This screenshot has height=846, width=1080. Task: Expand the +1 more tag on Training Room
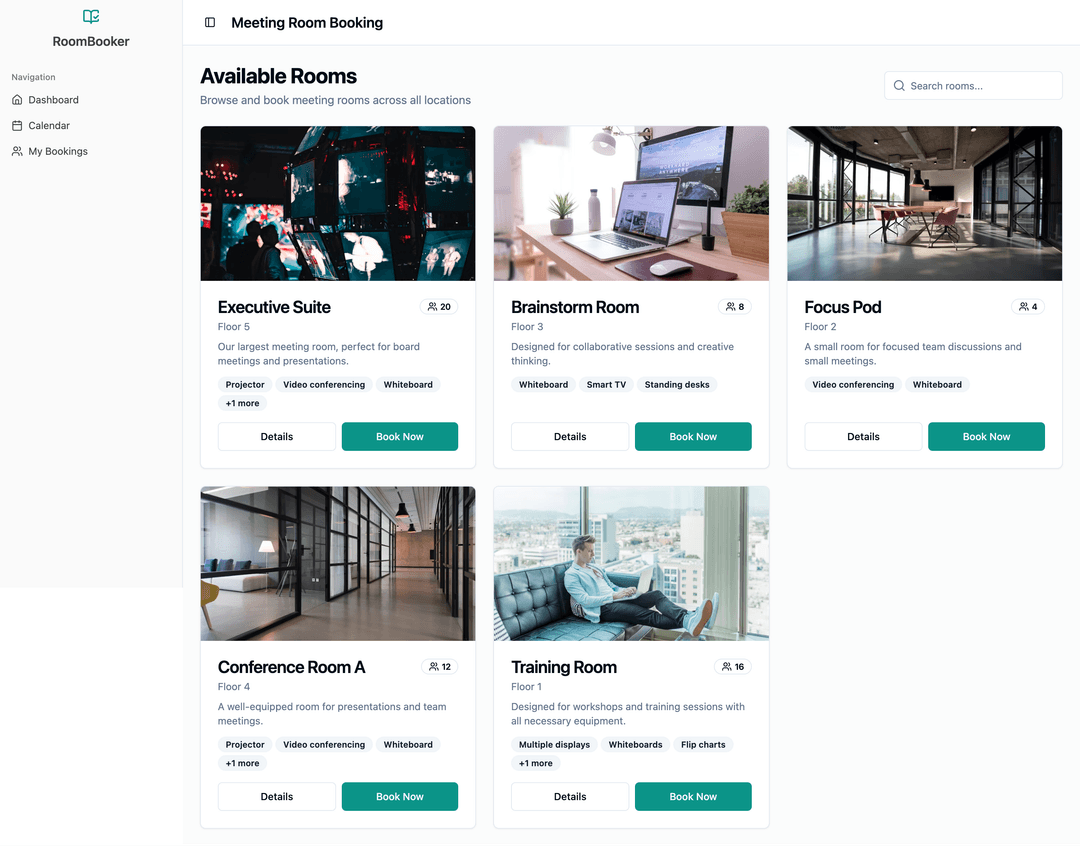point(536,763)
